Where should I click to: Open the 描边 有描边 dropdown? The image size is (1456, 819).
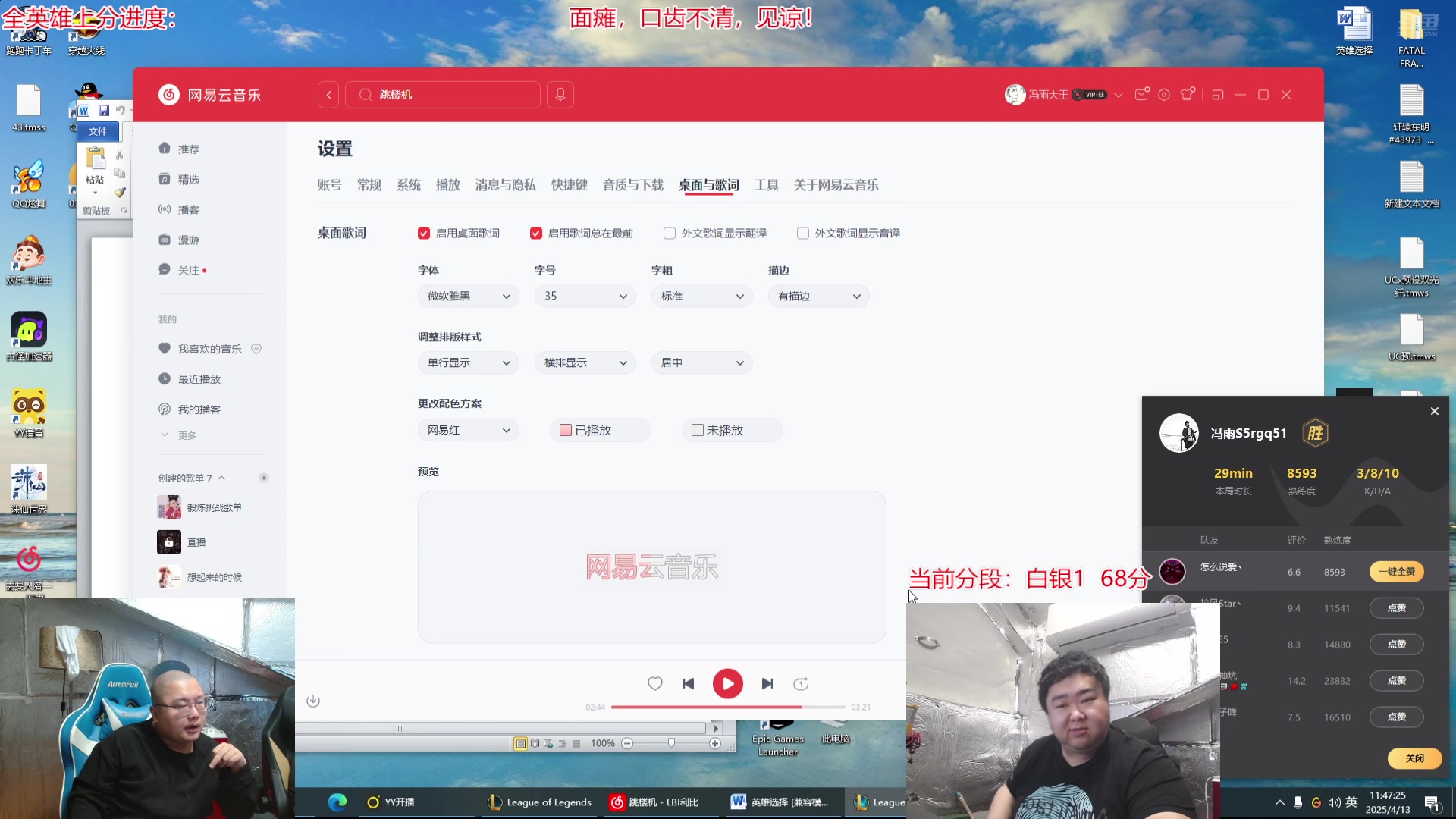(x=818, y=296)
